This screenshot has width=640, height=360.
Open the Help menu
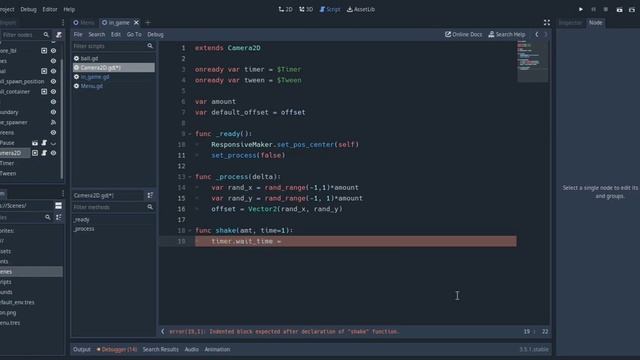click(x=69, y=9)
